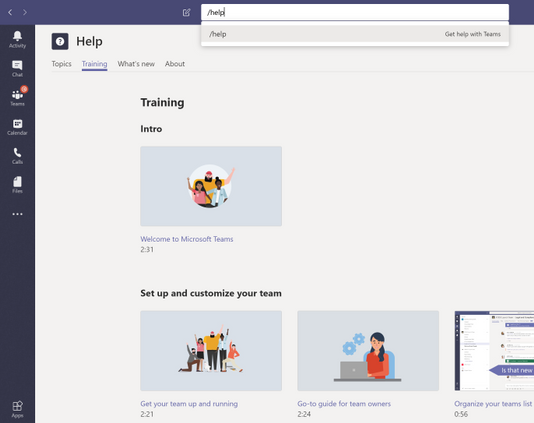Select the Training tab
This screenshot has width=534, height=423.
(94, 64)
